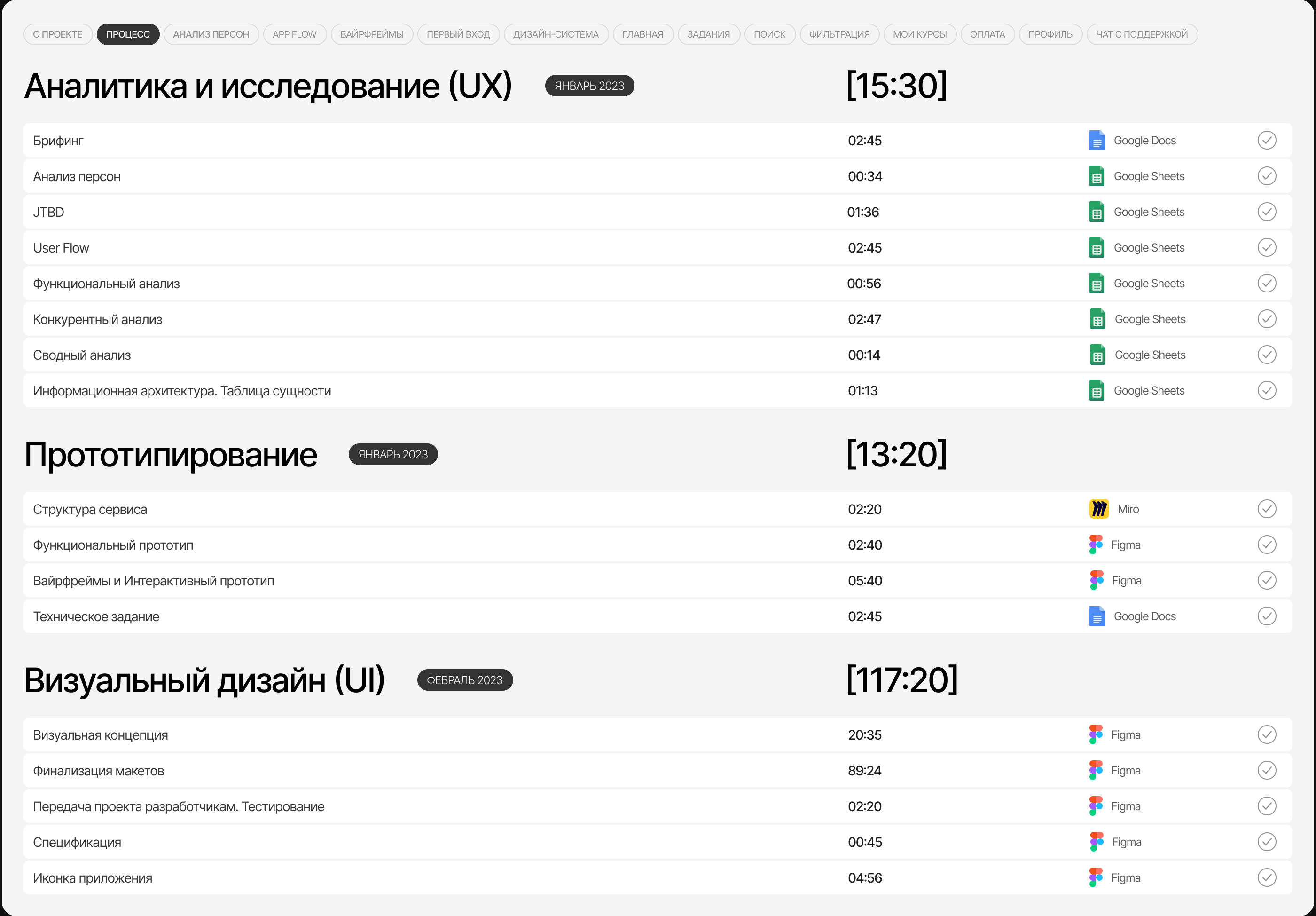Select the ЧАТ С ПОДДЕРЖКОЙ tab
Viewport: 1316px width, 916px height.
(1141, 34)
